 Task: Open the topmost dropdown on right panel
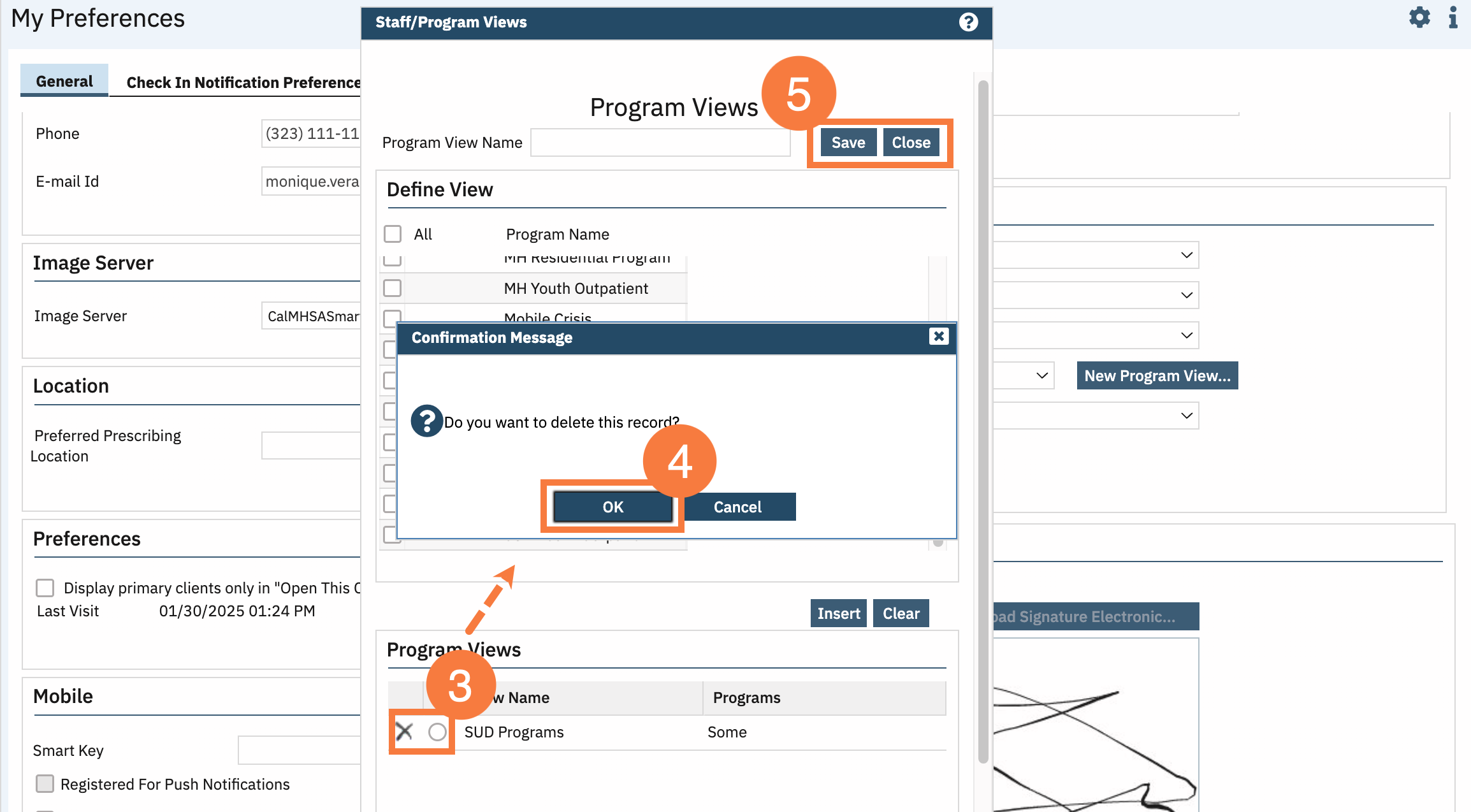[1186, 255]
